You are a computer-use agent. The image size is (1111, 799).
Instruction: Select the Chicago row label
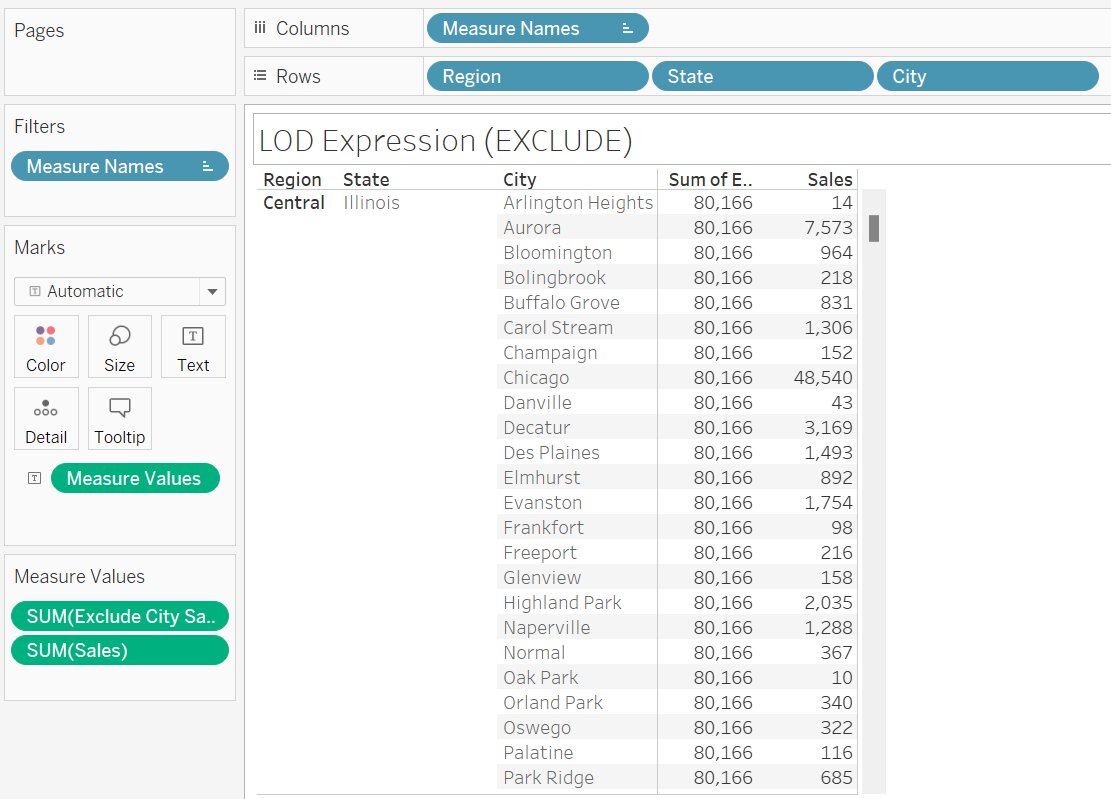pyautogui.click(x=536, y=378)
